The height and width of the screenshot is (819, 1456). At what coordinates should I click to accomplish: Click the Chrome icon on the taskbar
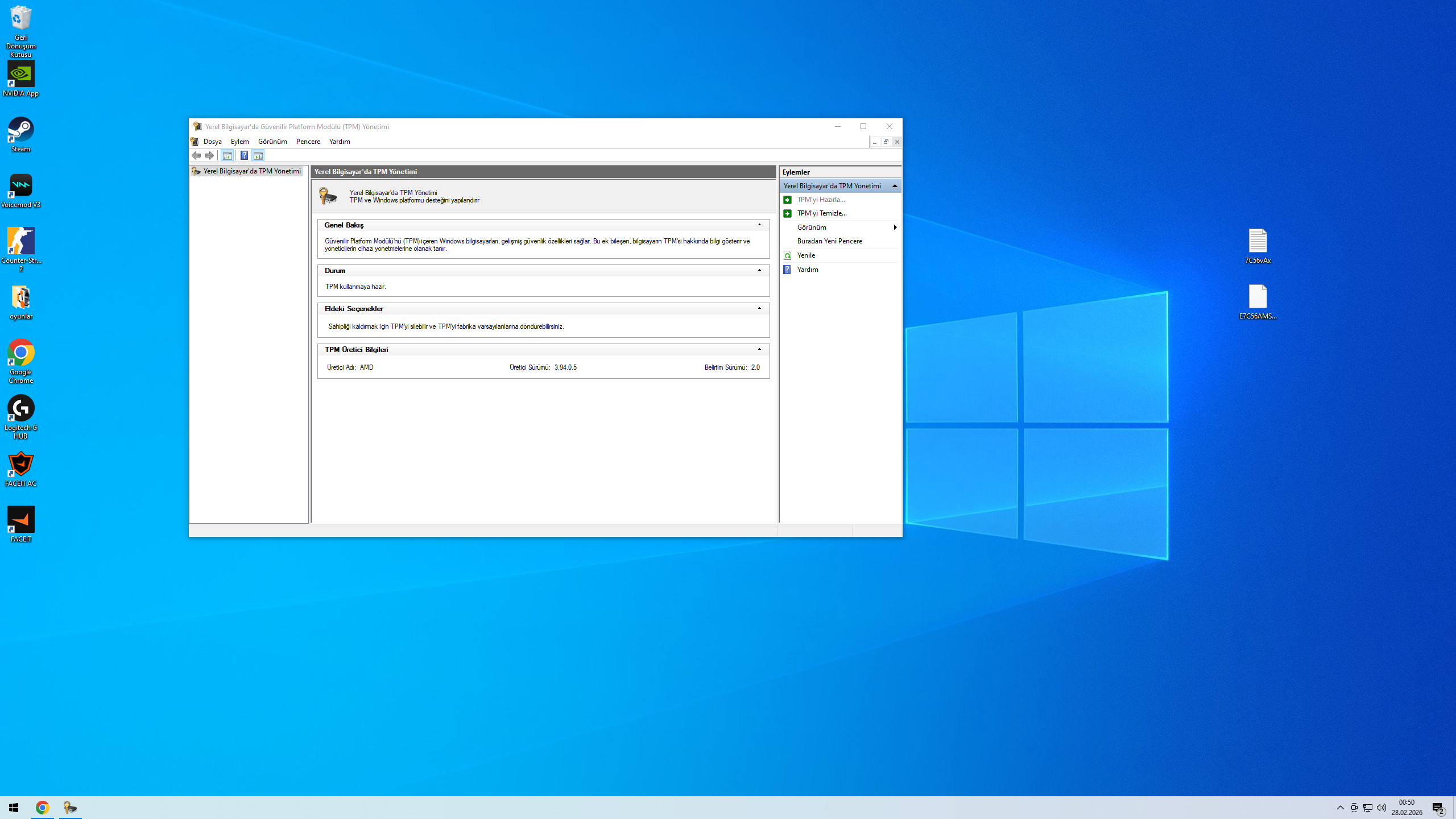click(x=42, y=808)
